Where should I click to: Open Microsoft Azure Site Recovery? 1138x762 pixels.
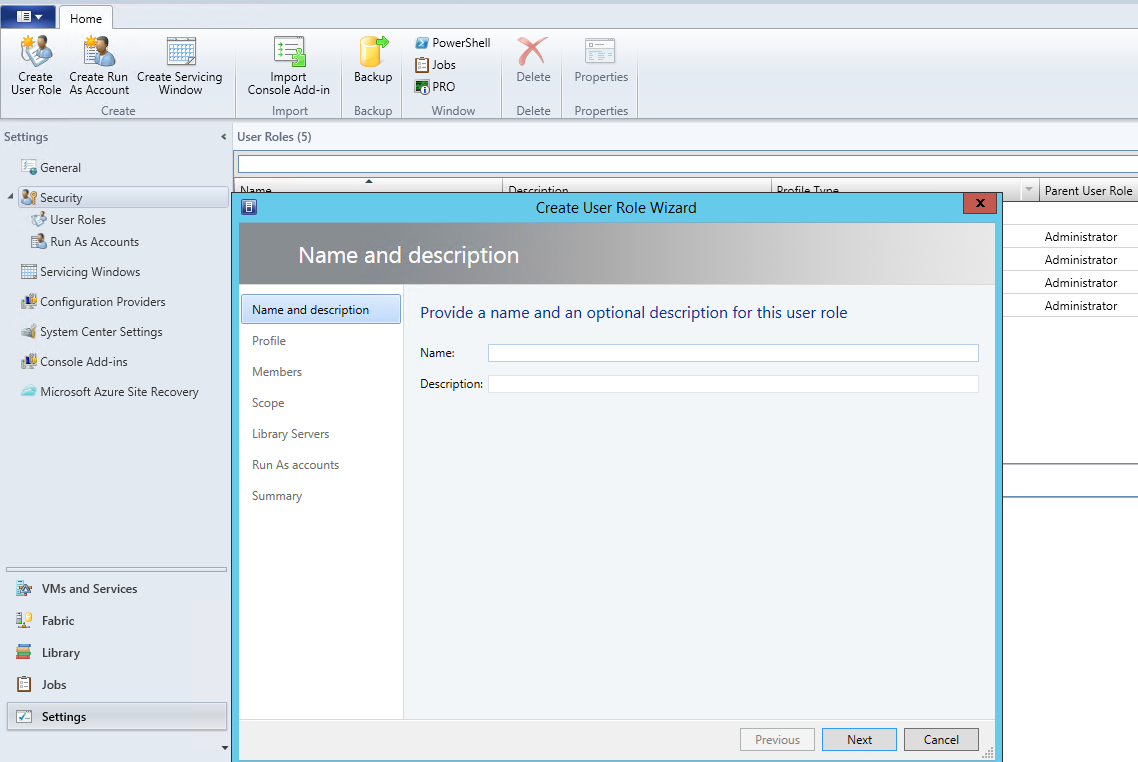(110, 392)
